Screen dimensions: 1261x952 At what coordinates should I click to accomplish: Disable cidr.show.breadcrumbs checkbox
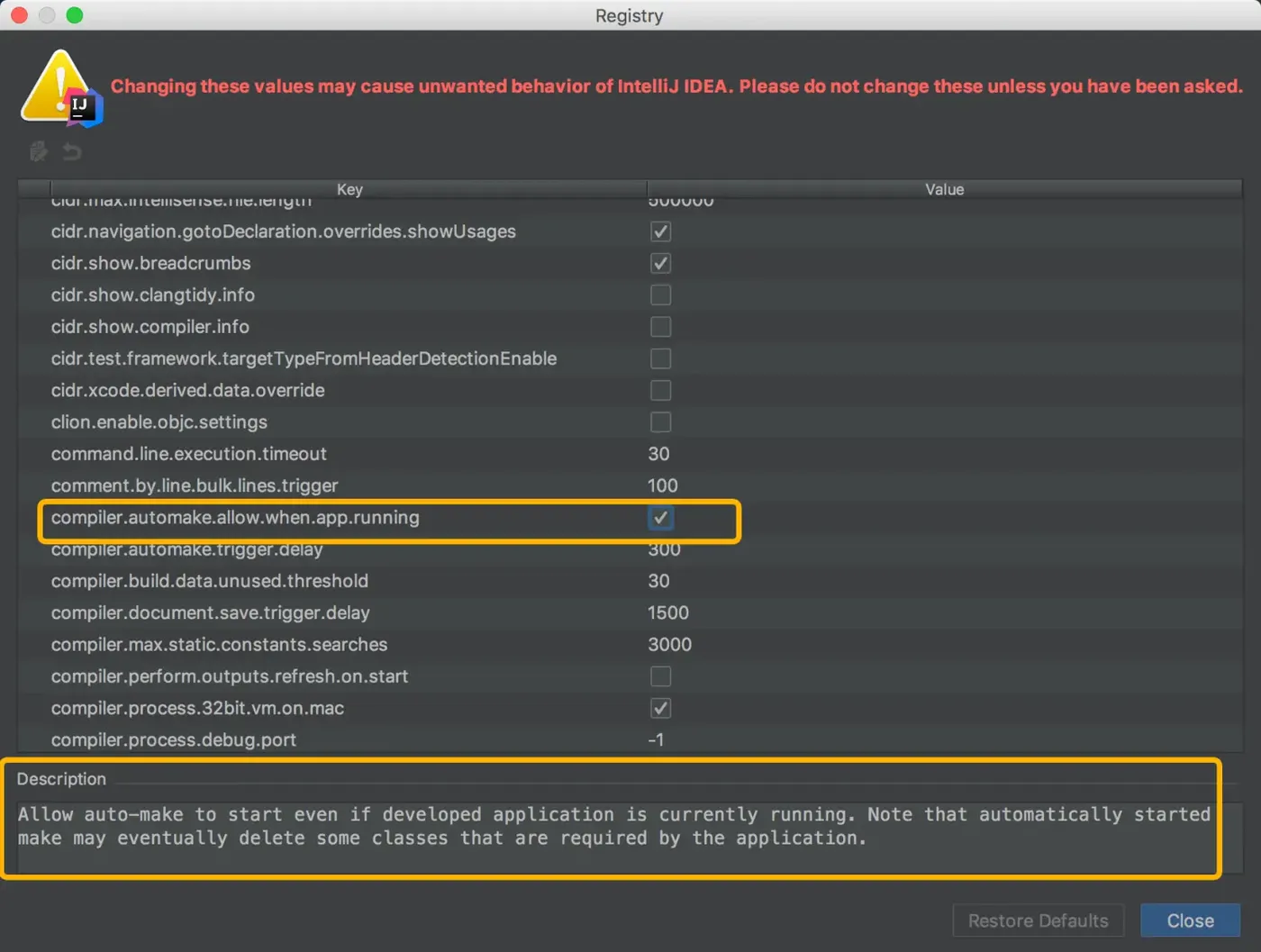(x=660, y=263)
